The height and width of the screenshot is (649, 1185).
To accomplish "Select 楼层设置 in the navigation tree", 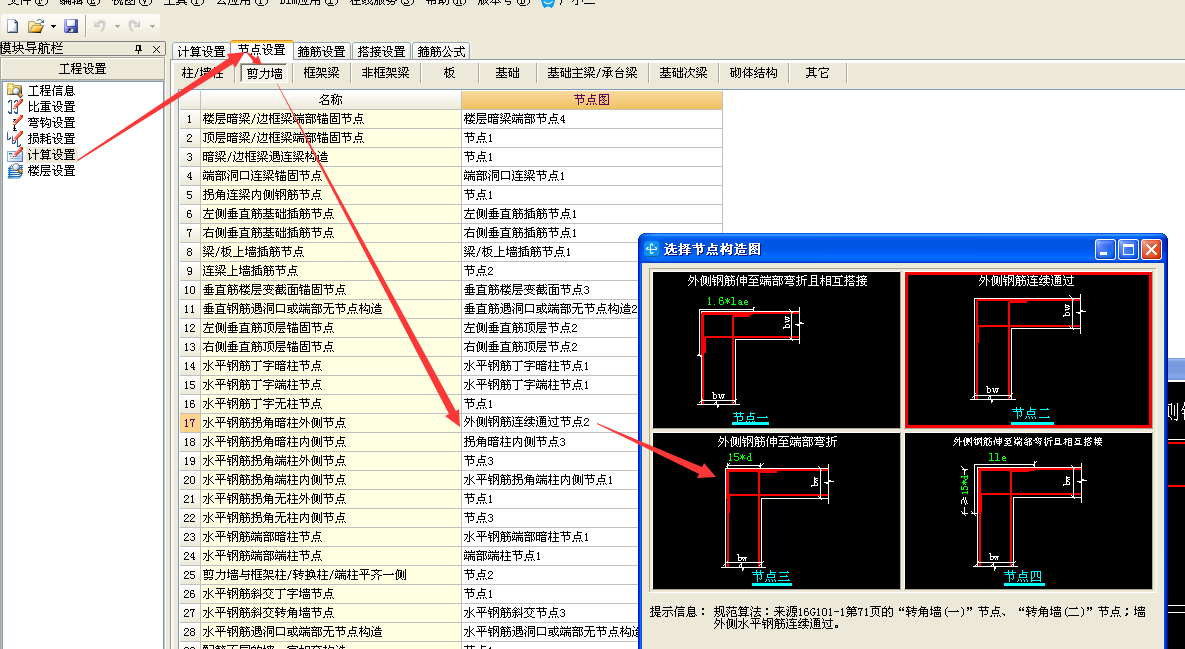I will pos(51,171).
